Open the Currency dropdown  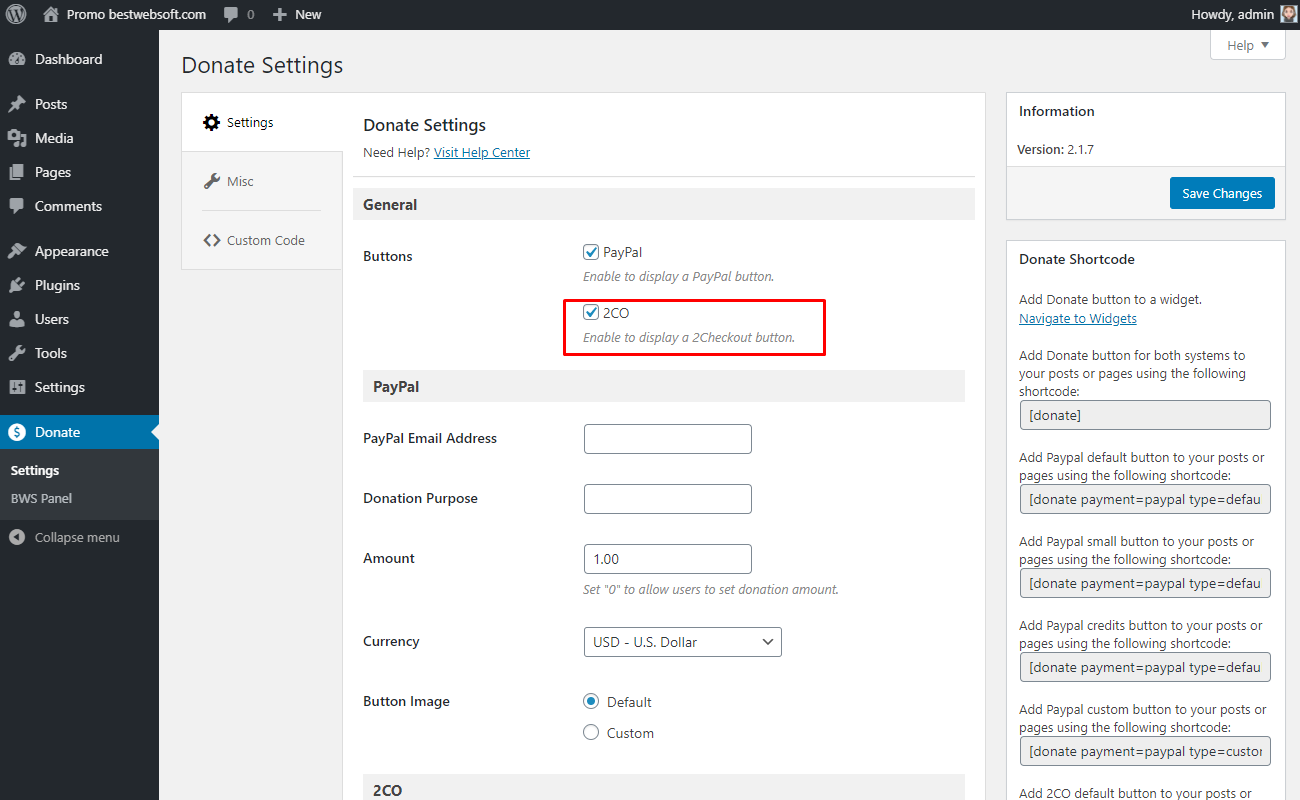682,642
